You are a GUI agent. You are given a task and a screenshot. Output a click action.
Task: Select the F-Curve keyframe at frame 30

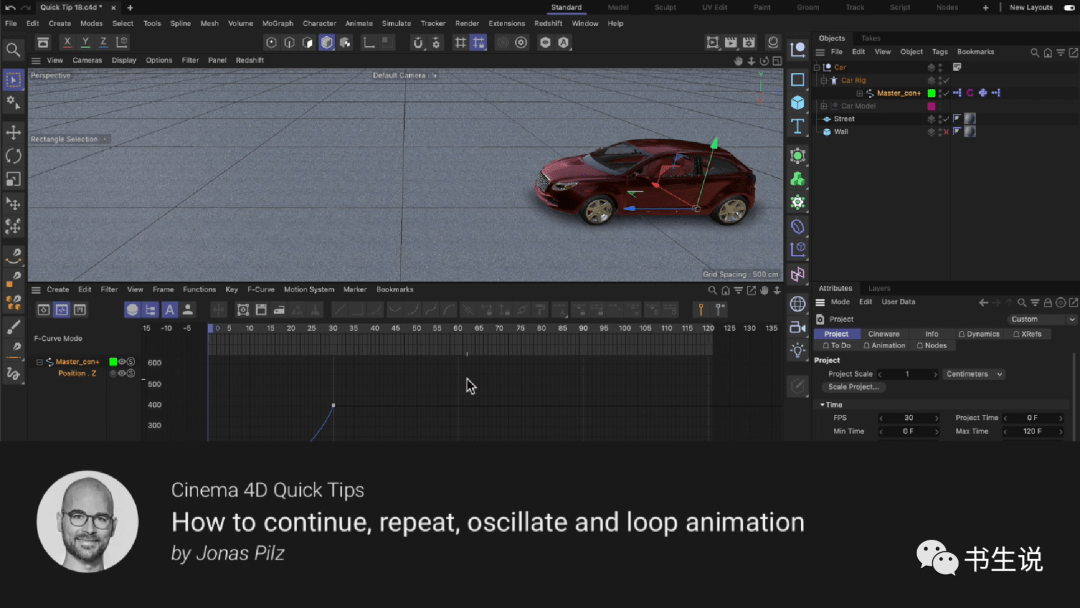(x=333, y=406)
